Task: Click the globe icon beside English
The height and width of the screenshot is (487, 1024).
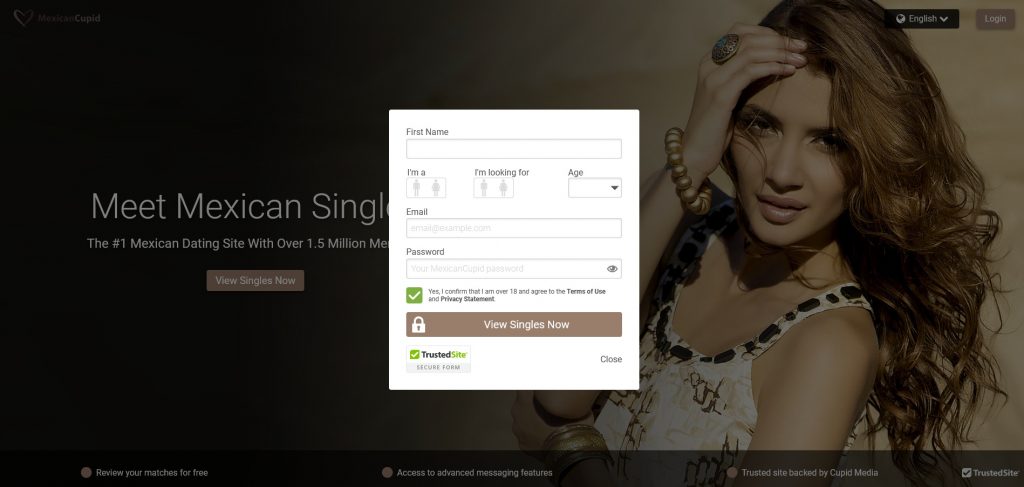Action: coord(901,19)
